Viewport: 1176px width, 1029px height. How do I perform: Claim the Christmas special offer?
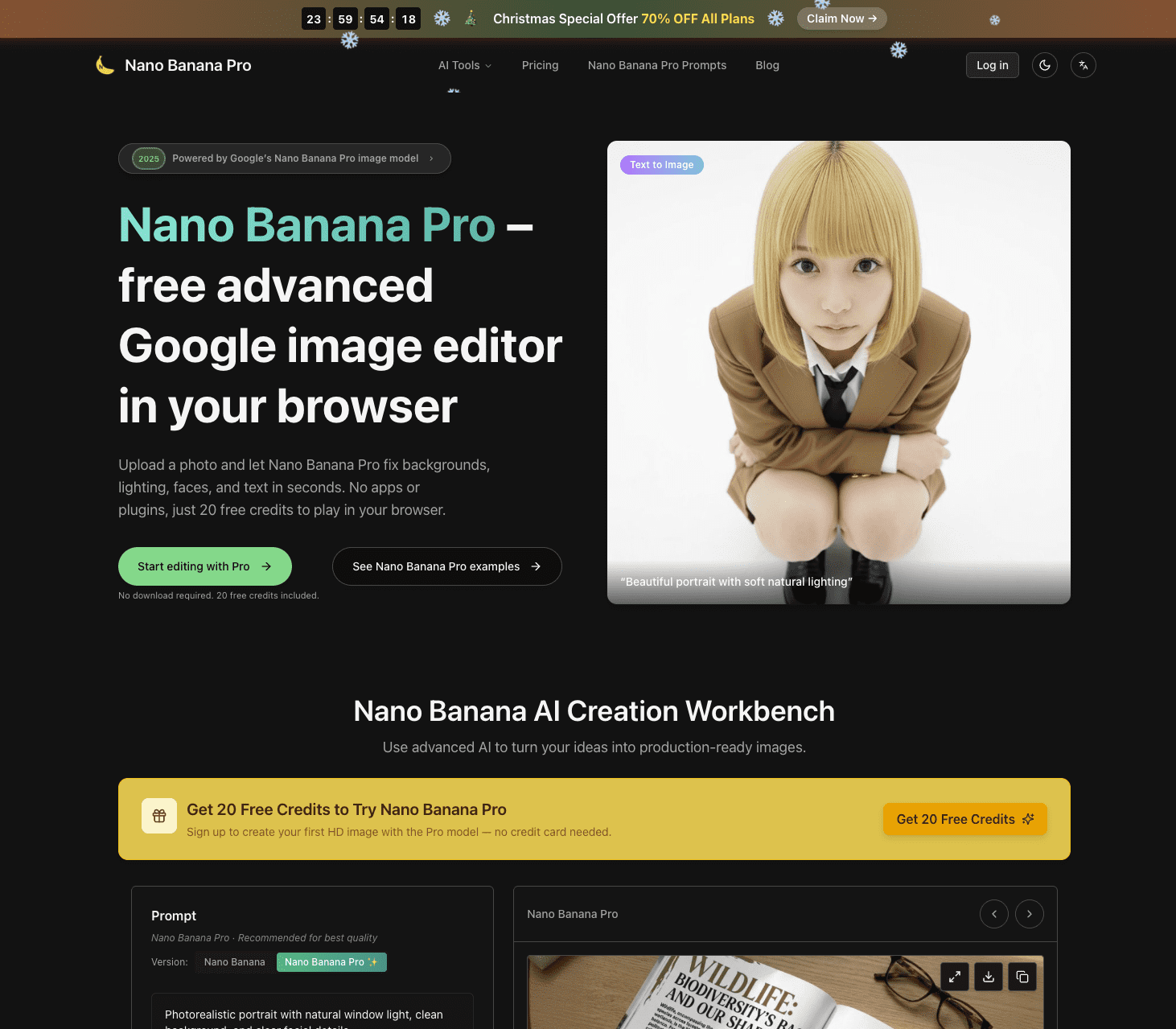pyautogui.click(x=841, y=18)
